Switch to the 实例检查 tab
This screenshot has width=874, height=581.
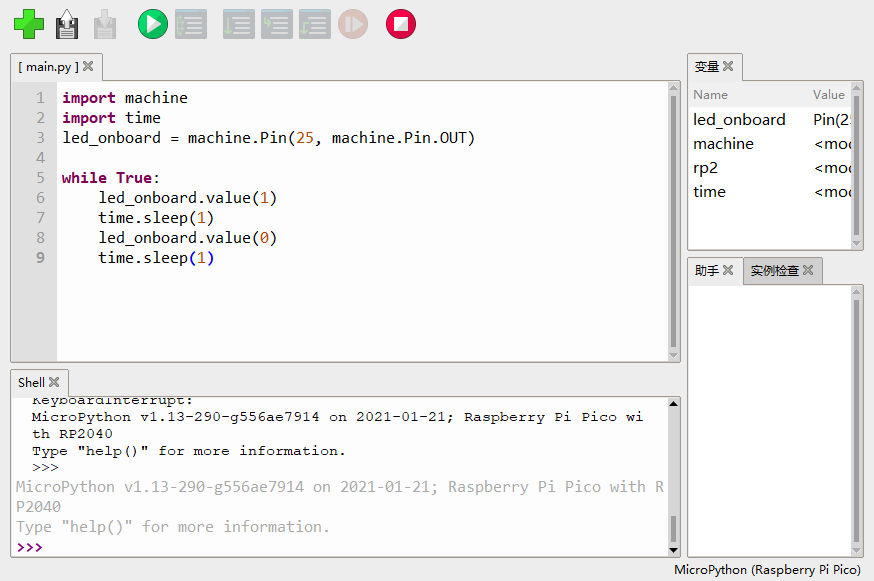[775, 270]
